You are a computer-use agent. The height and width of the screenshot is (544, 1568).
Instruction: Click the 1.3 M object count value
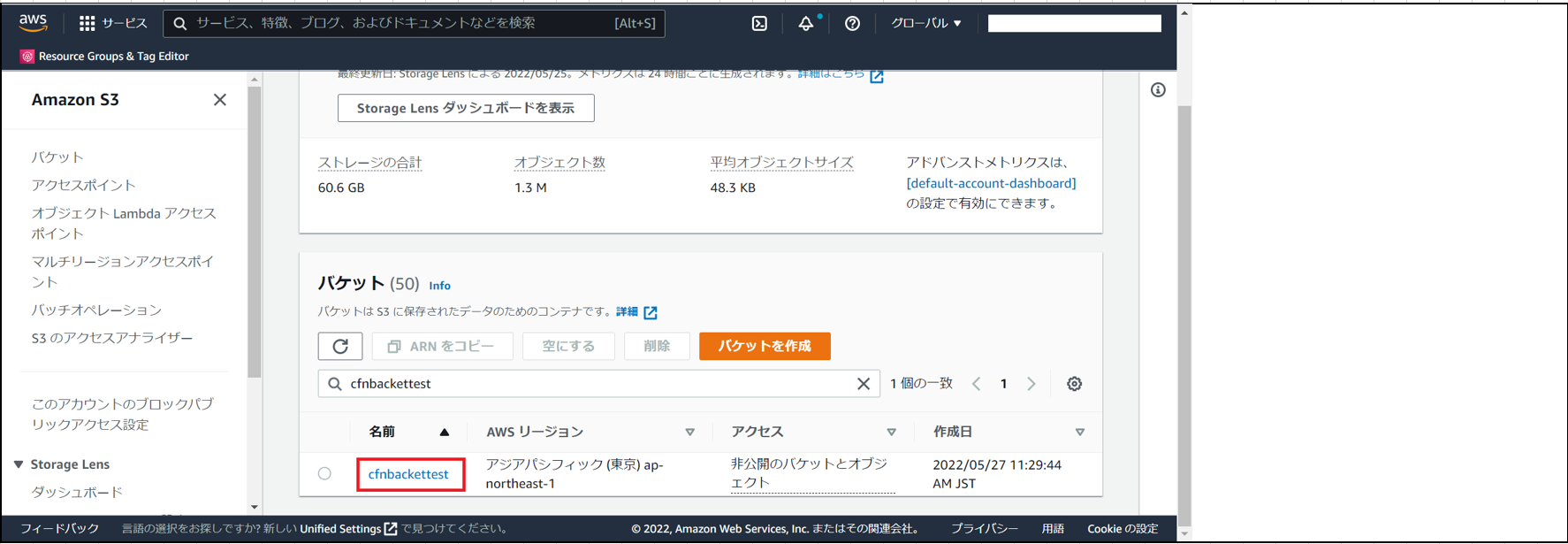(530, 188)
